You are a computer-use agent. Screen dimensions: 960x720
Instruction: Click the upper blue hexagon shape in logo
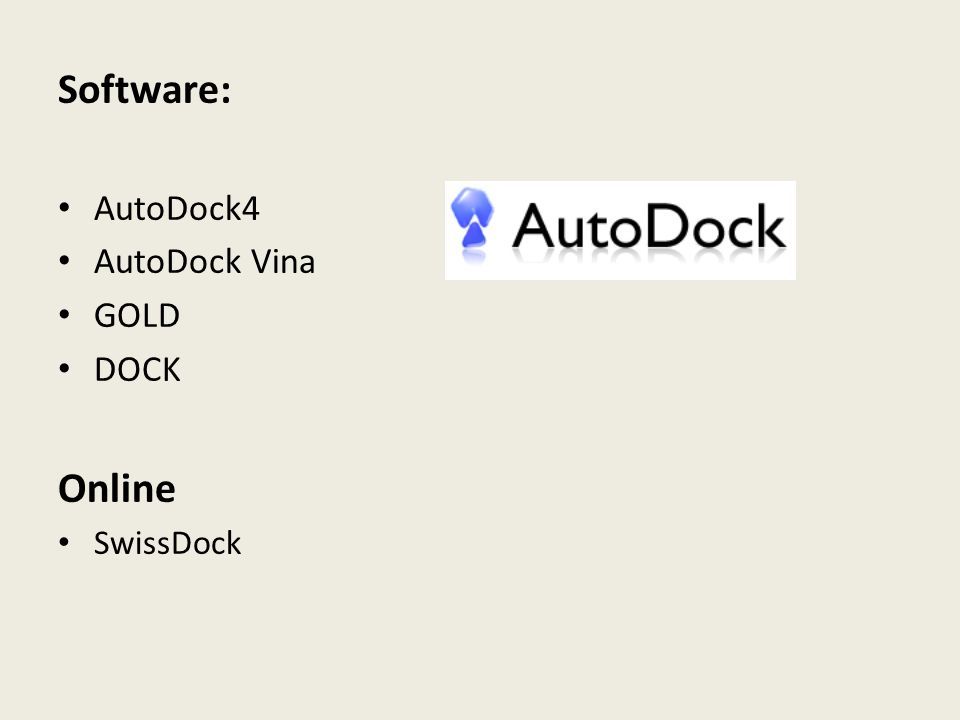[x=472, y=206]
